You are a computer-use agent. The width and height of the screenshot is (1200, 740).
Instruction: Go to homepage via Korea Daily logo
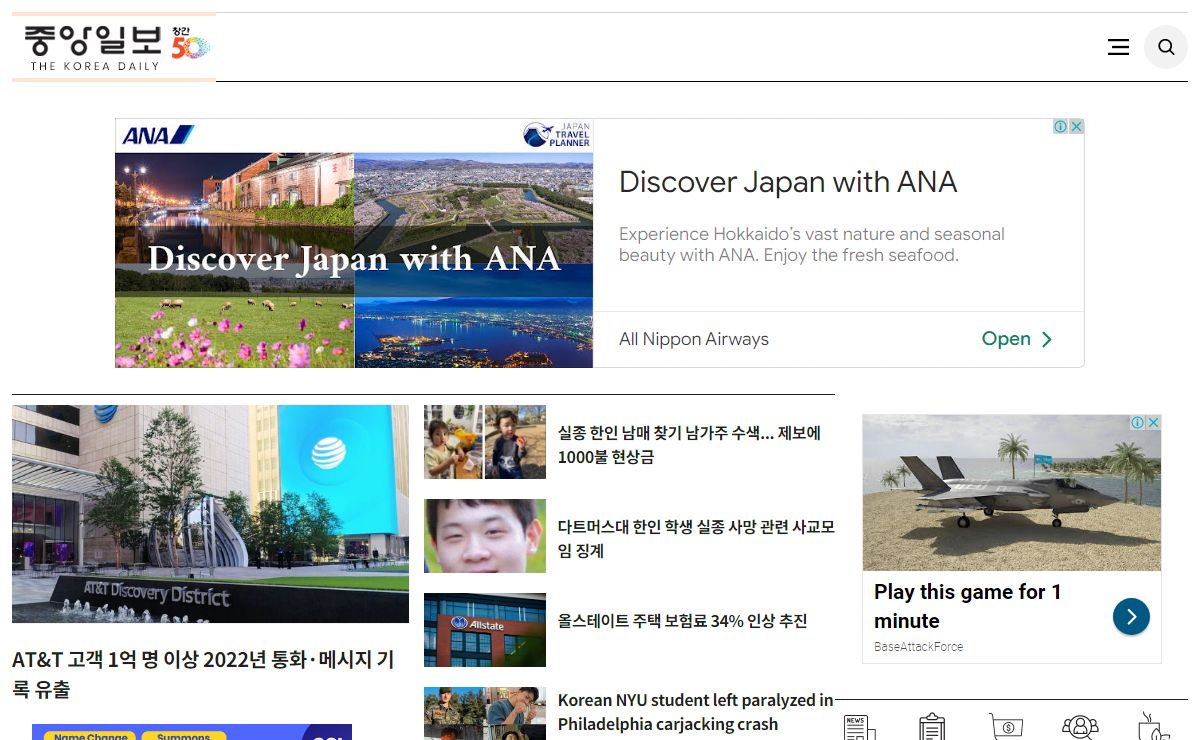click(x=114, y=47)
